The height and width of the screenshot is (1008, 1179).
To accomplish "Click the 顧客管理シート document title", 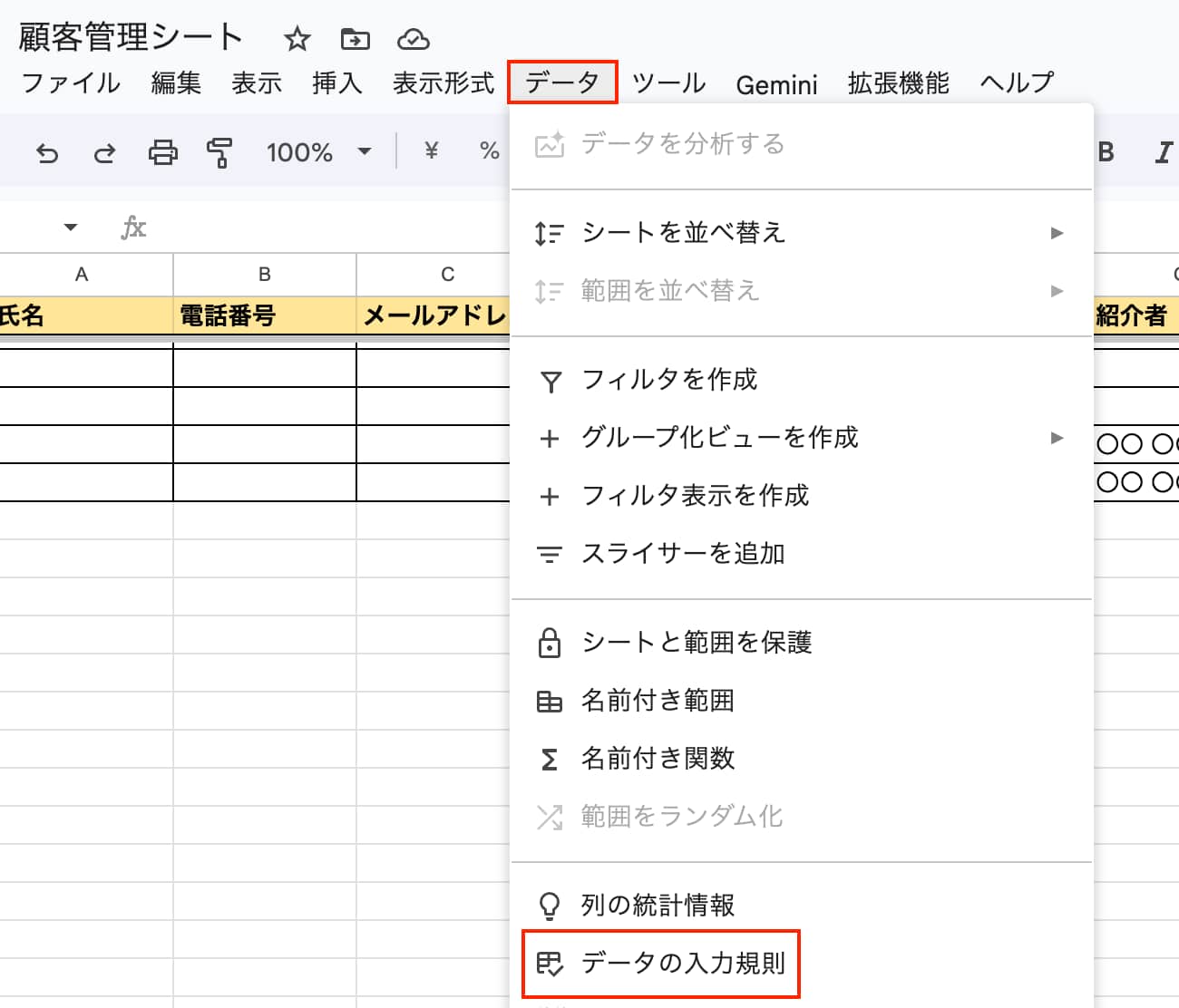I will point(131,37).
